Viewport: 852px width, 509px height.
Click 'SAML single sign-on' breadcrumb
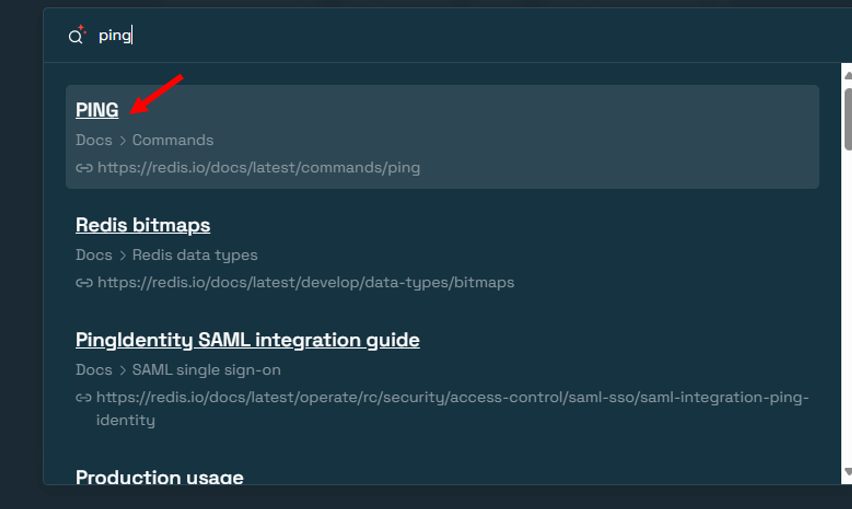click(x=206, y=370)
